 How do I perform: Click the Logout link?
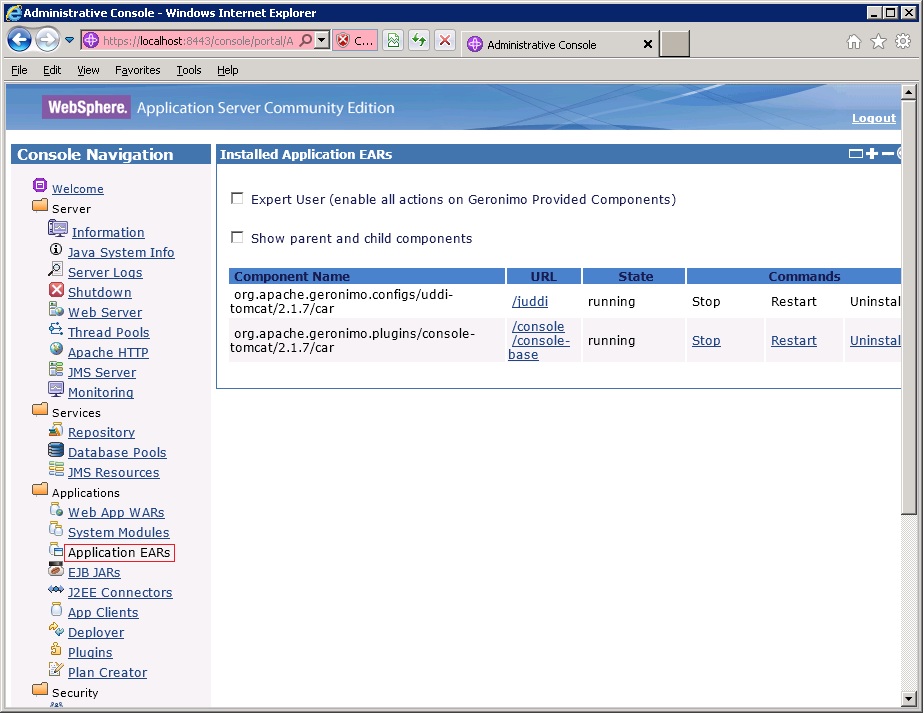(x=873, y=118)
